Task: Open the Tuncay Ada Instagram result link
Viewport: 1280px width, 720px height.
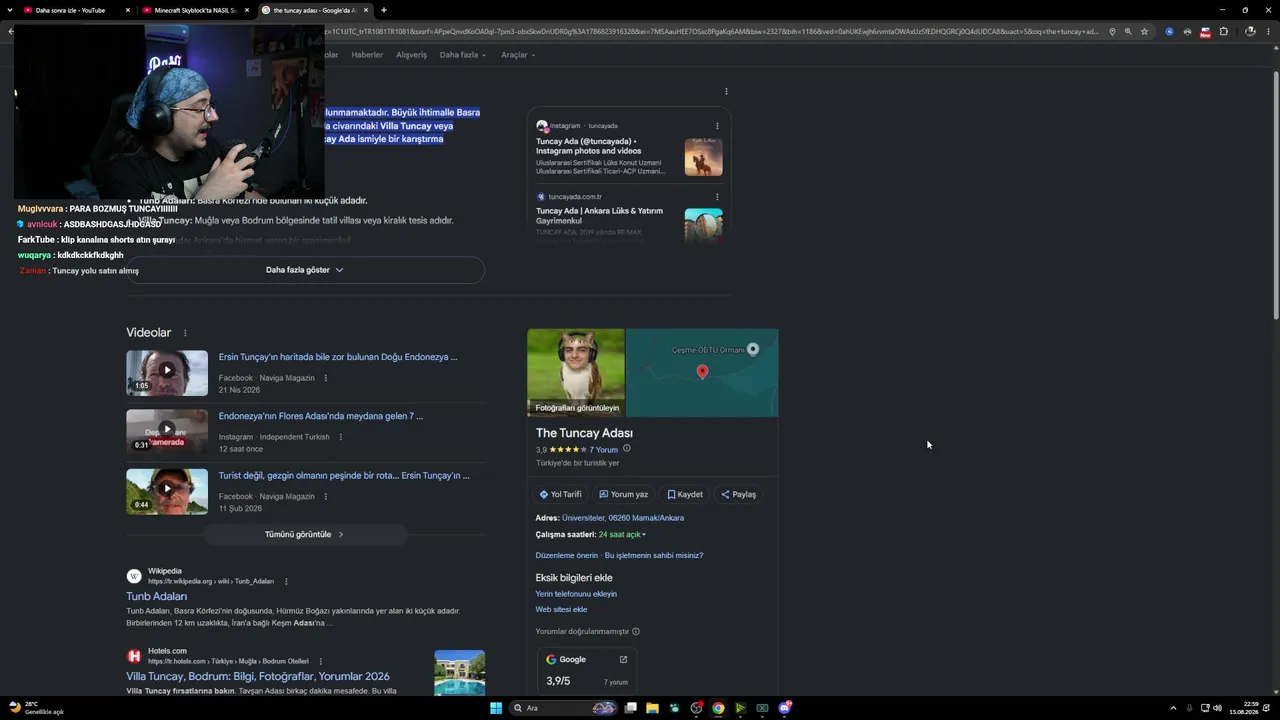Action: tap(588, 146)
